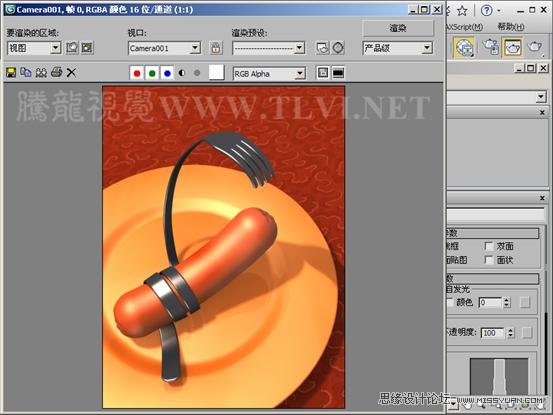Click the Copy Image icon

pos(26,73)
